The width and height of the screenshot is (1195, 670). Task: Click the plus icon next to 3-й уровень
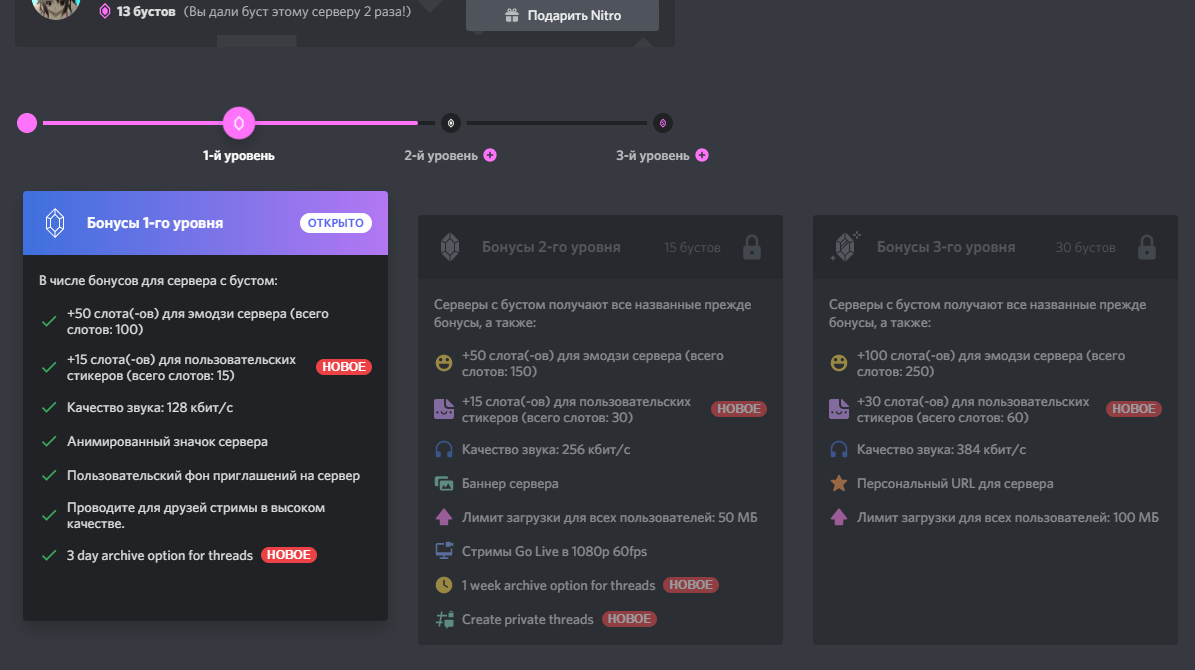click(x=702, y=155)
